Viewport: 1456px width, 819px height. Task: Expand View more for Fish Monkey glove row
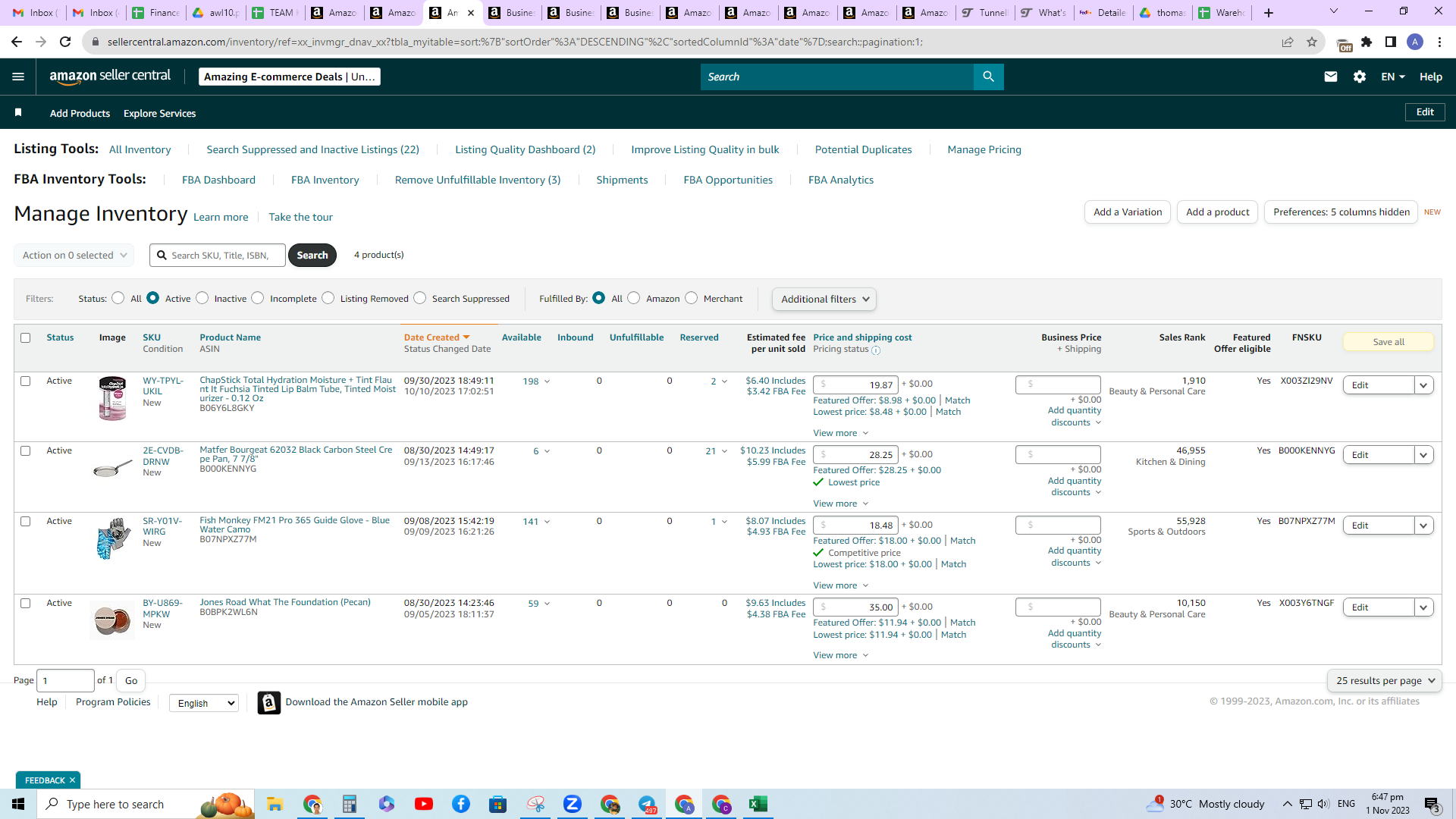[841, 585]
